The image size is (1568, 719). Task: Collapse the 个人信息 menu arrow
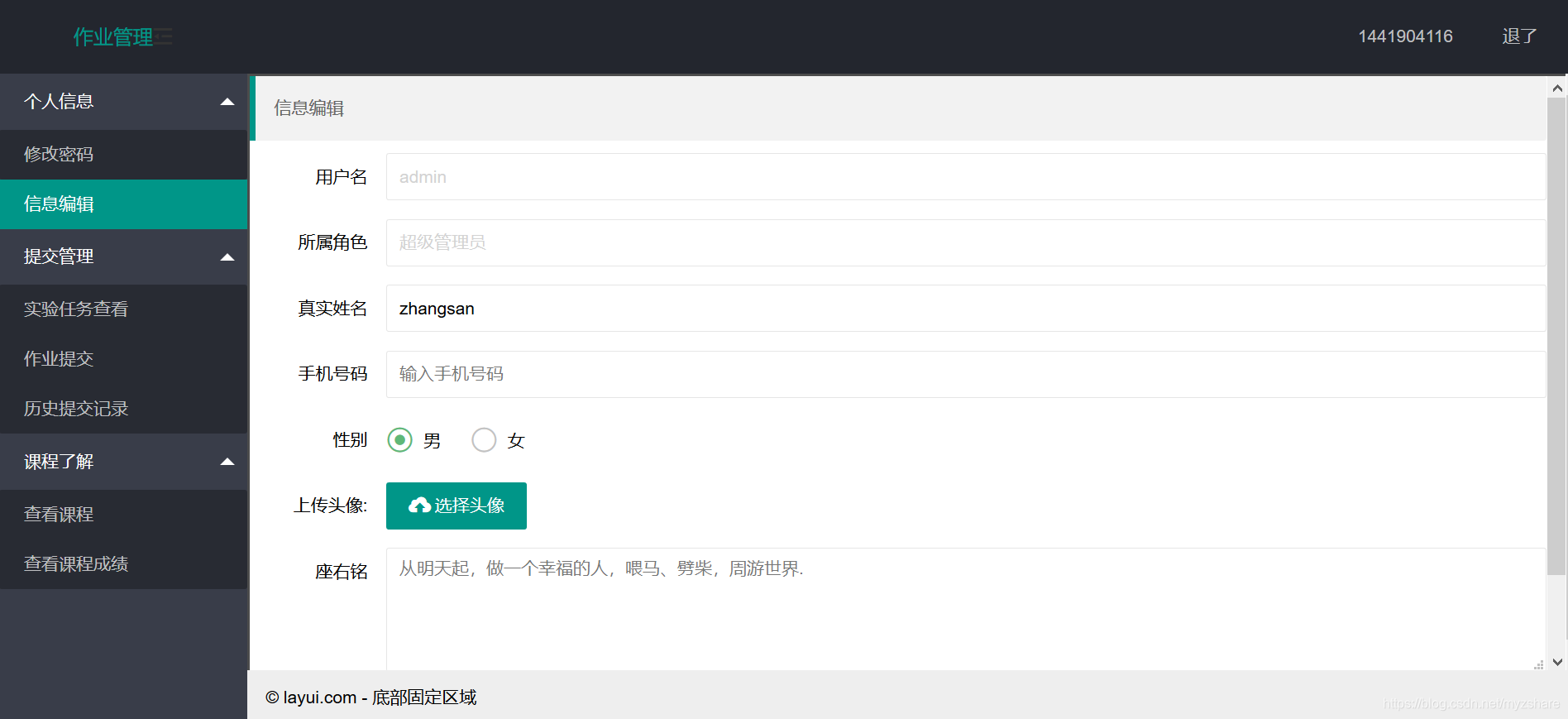click(x=227, y=102)
